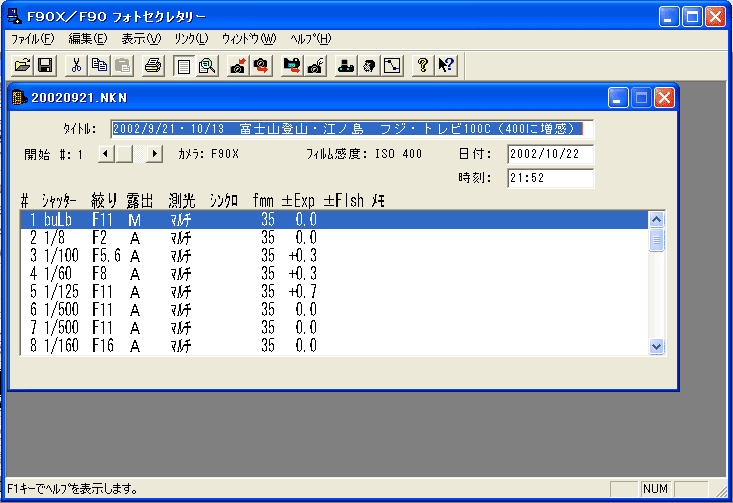Select the list view page icon

pyautogui.click(x=184, y=65)
